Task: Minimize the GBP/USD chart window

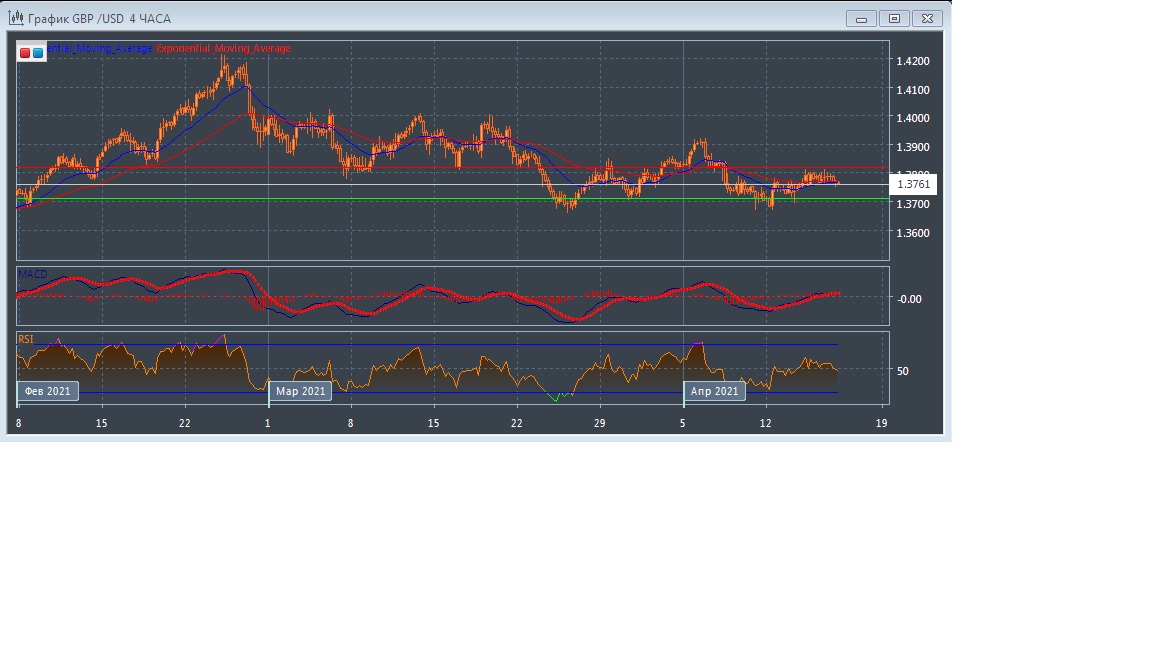Action: [860, 18]
